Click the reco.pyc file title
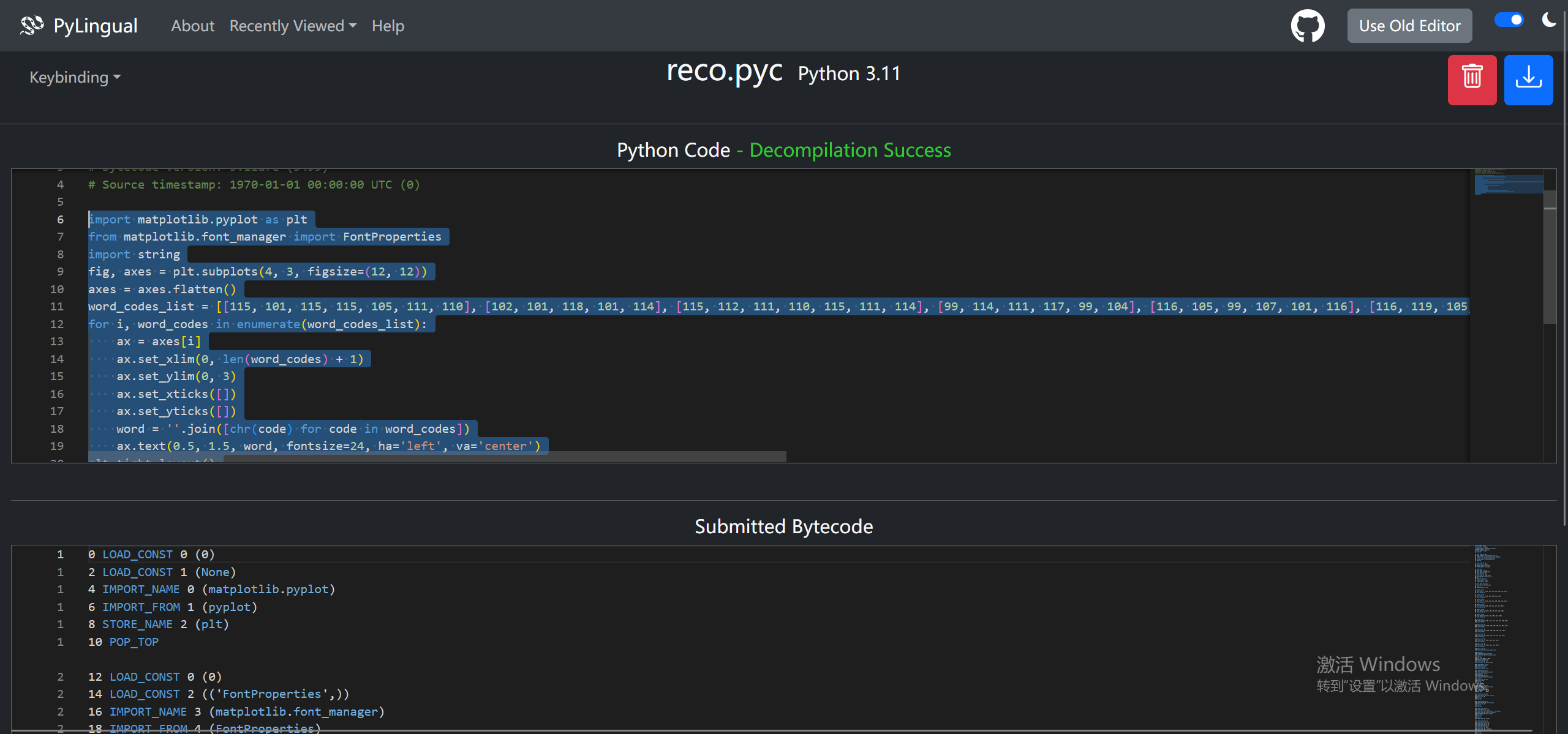Screen dimensions: 1568x734 (x=724, y=72)
